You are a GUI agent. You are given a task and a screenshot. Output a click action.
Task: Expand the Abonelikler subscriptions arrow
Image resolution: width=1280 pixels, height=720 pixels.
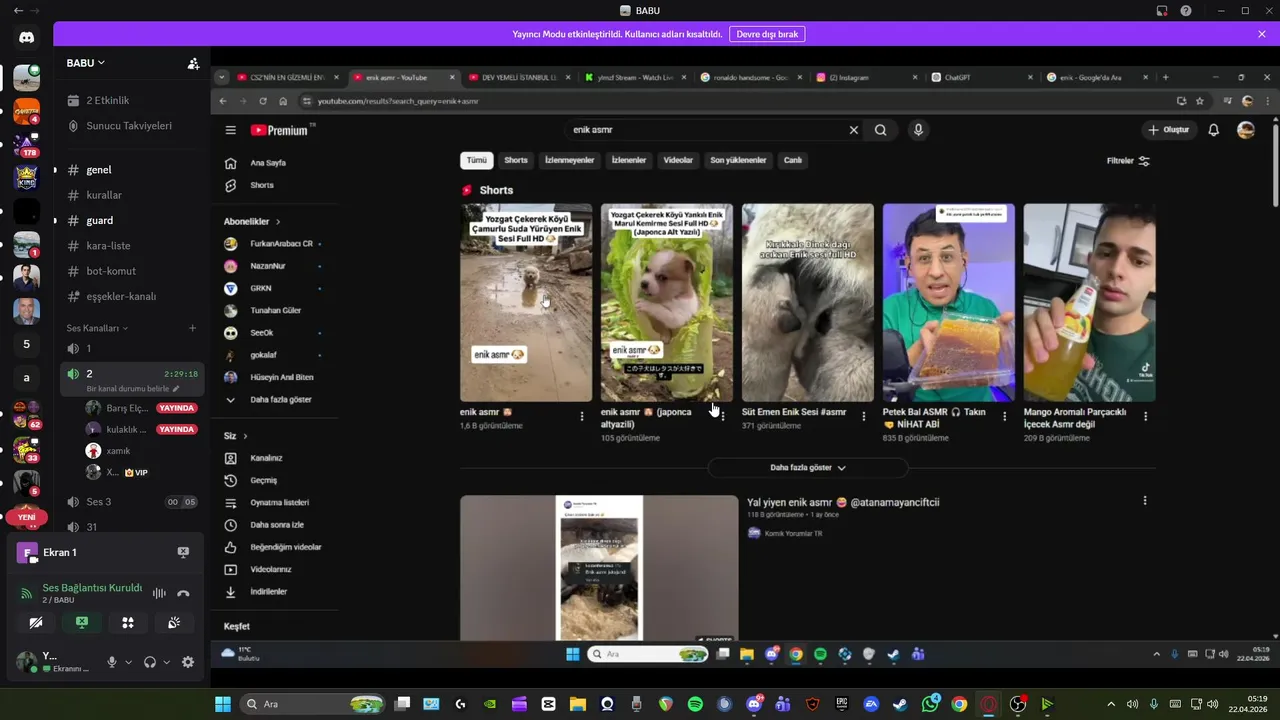point(278,221)
